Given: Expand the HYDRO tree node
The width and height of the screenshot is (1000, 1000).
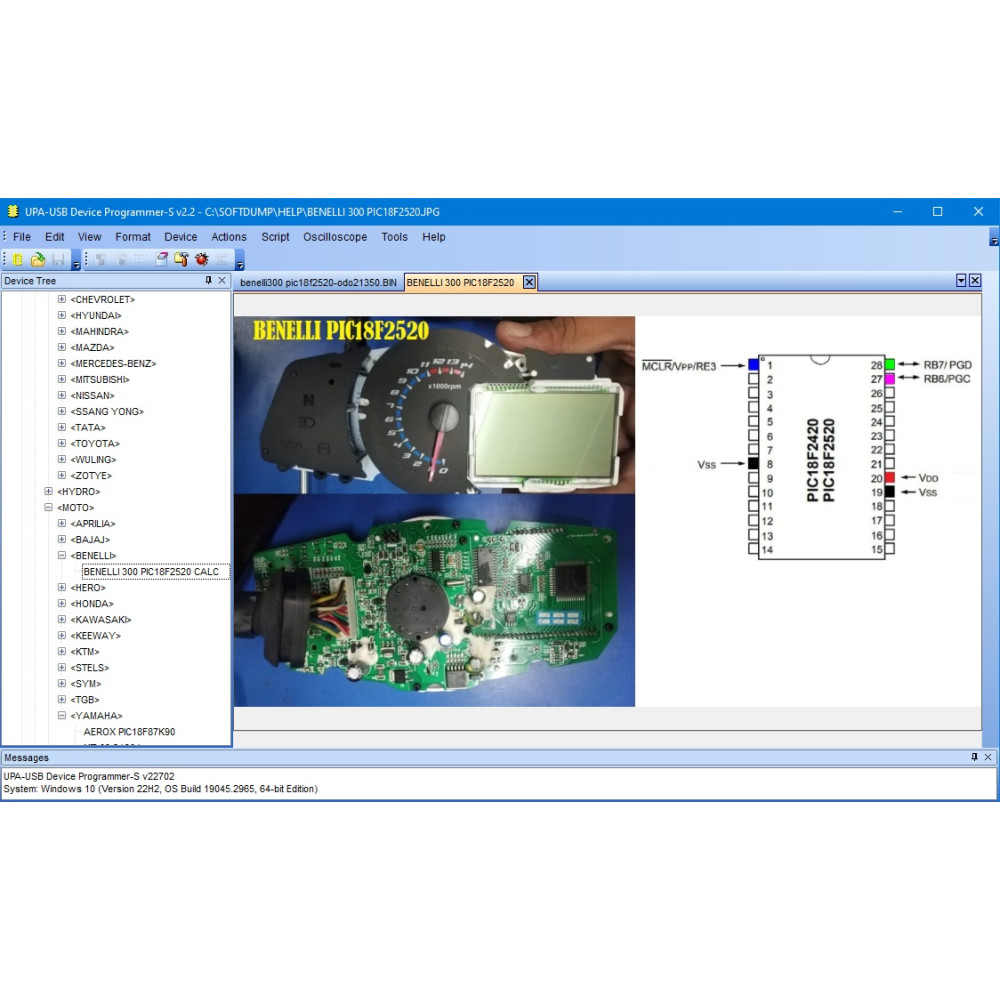Looking at the screenshot, I should coord(48,491).
